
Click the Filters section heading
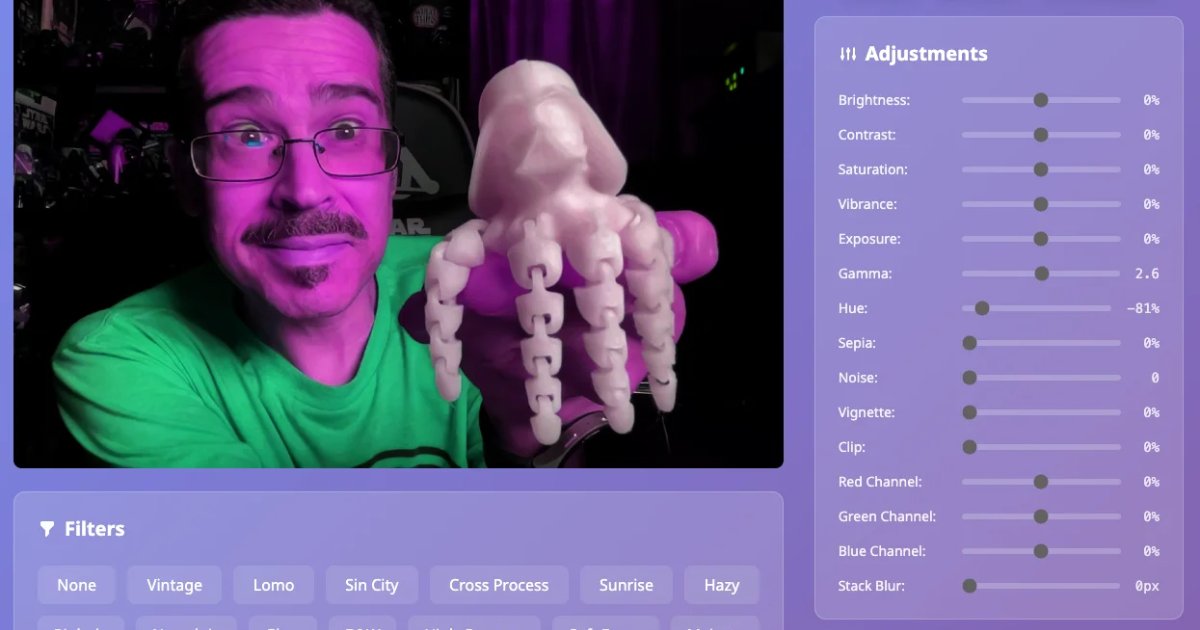pos(95,529)
